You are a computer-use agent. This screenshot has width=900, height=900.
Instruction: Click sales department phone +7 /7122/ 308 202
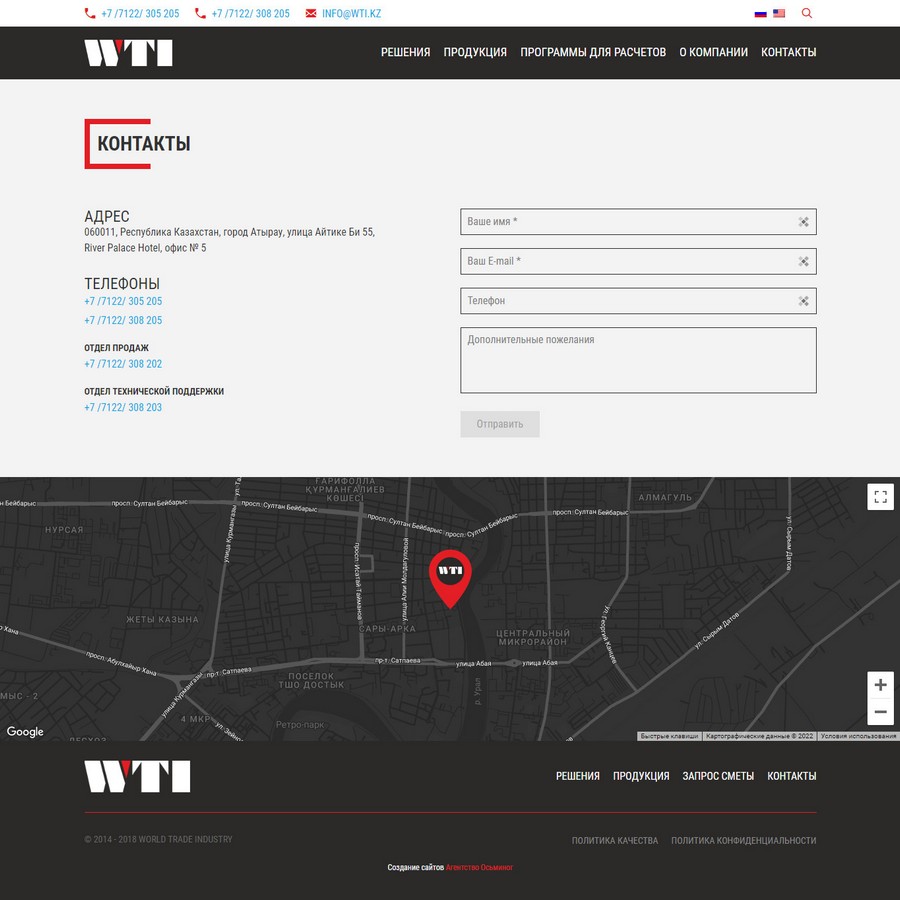123,364
